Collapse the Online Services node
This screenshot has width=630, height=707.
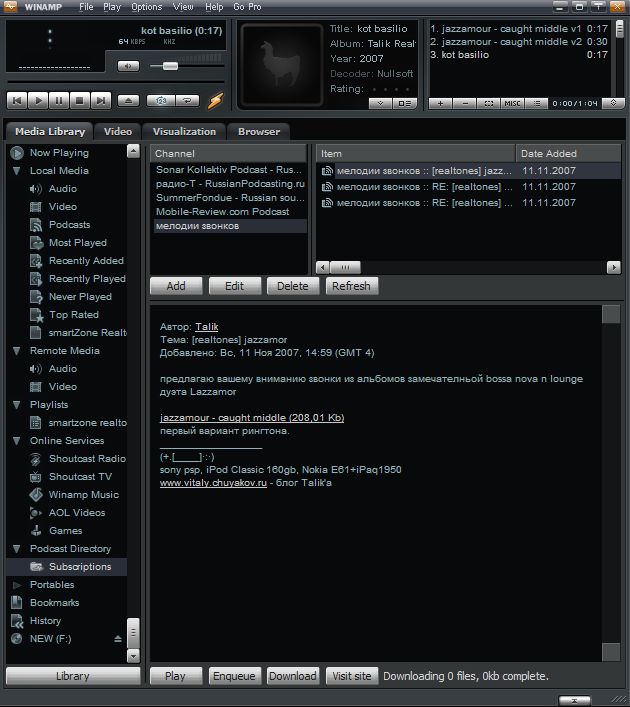point(17,441)
